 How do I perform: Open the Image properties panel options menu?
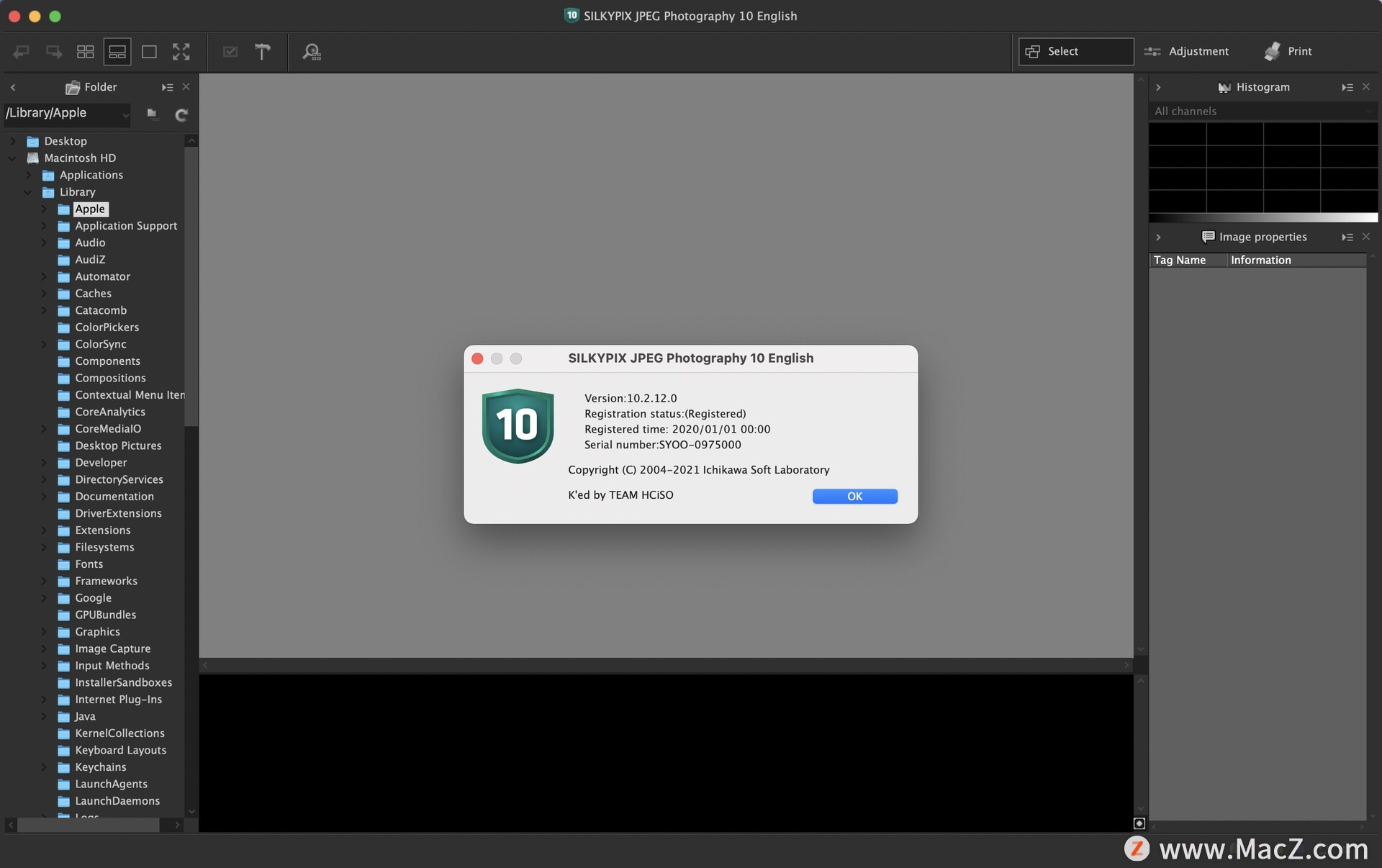(1347, 237)
